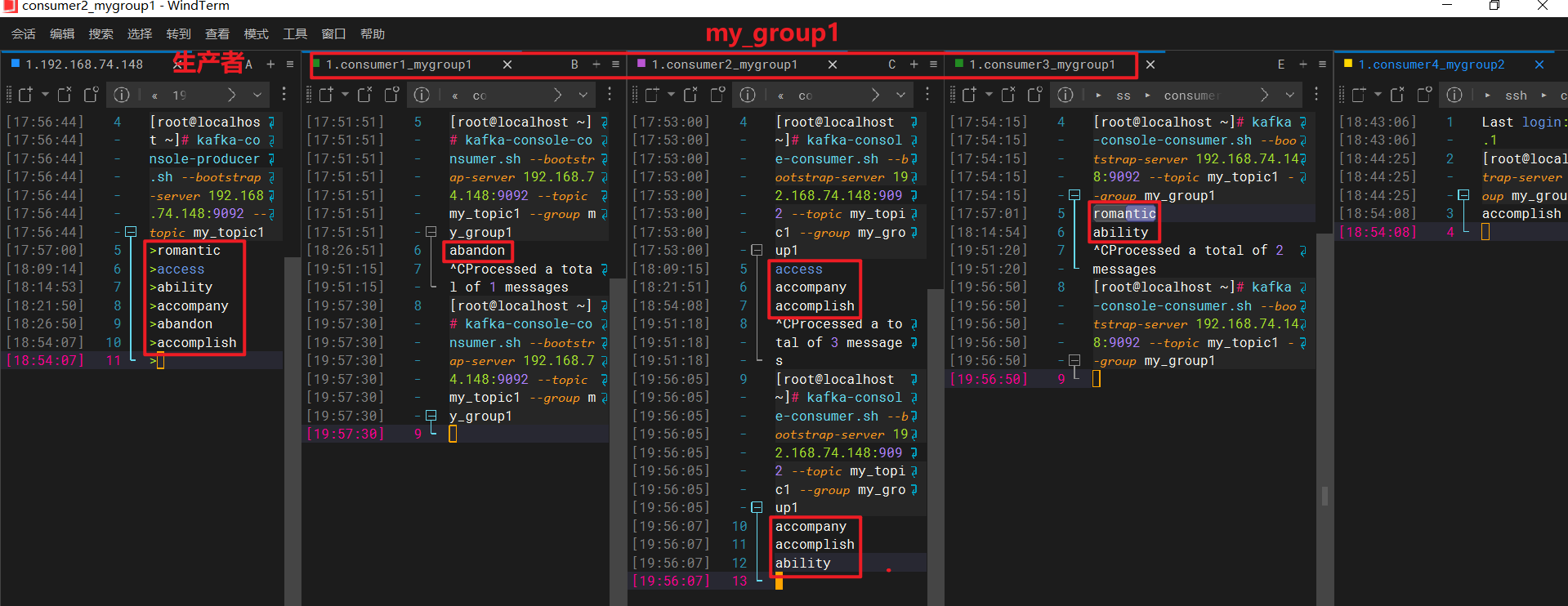The height and width of the screenshot is (606, 1568).
Task: Expand path chevron dropdown in consumer2 pane
Action: click(x=900, y=95)
